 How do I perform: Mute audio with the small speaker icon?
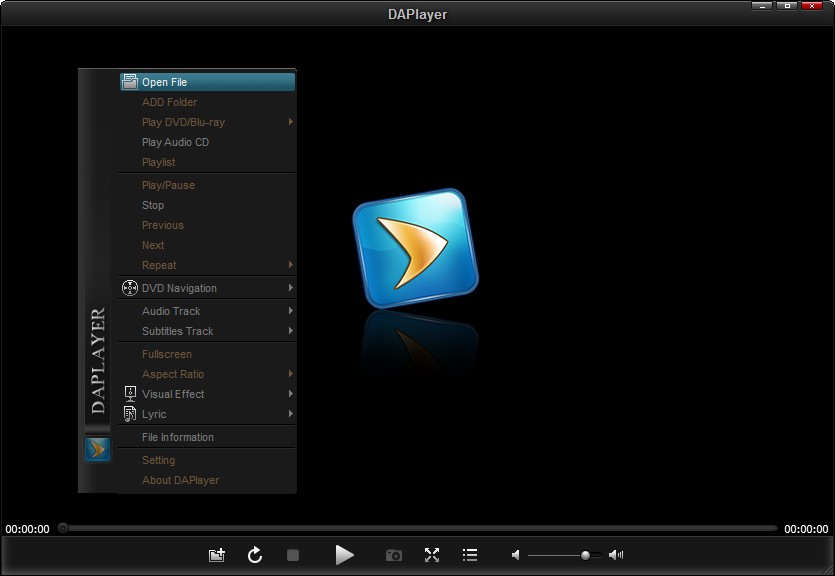[x=516, y=555]
